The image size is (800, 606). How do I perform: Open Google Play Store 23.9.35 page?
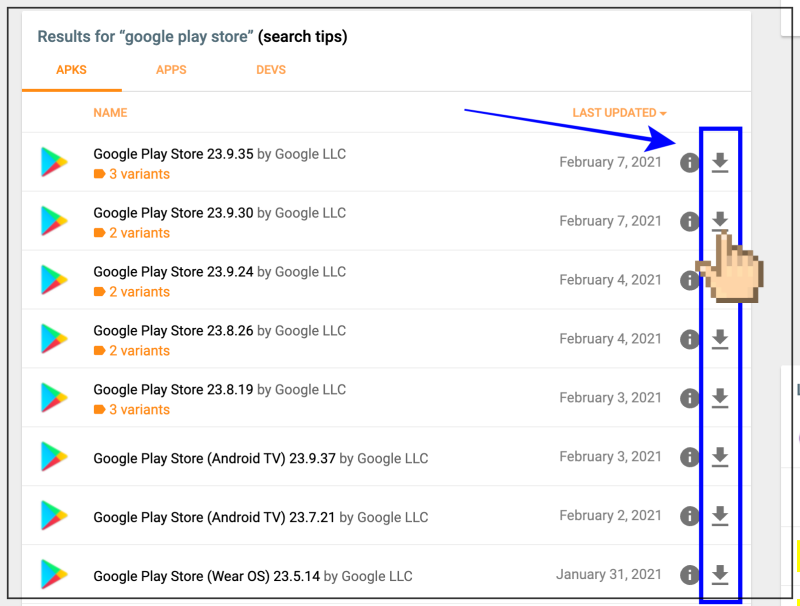173,154
